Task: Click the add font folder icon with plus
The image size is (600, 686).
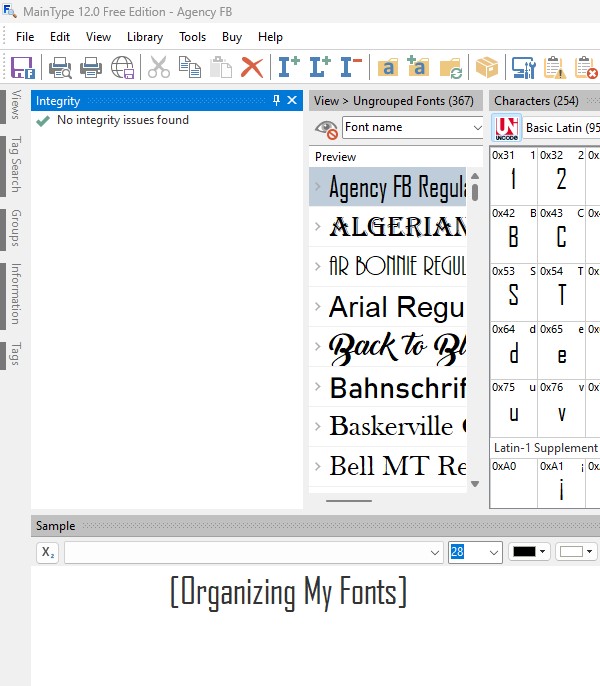Action: [x=418, y=66]
